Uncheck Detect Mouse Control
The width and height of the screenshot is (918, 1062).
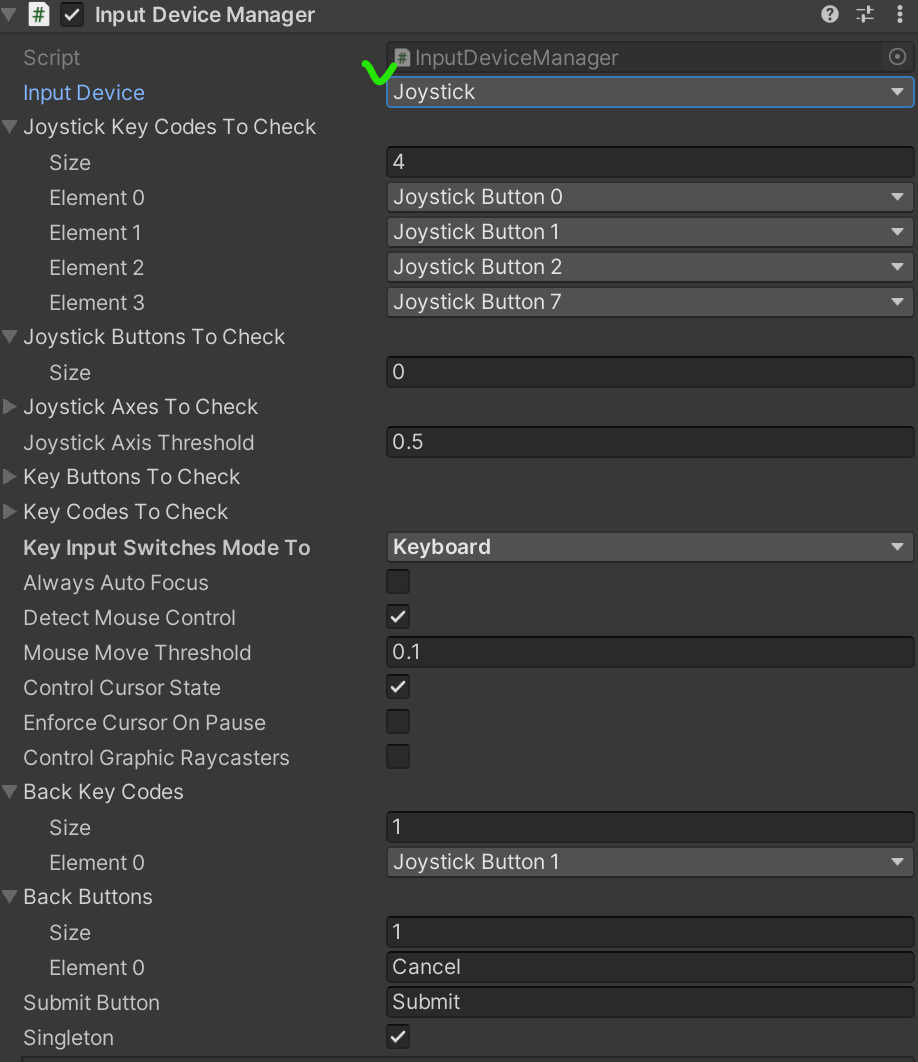pos(398,617)
